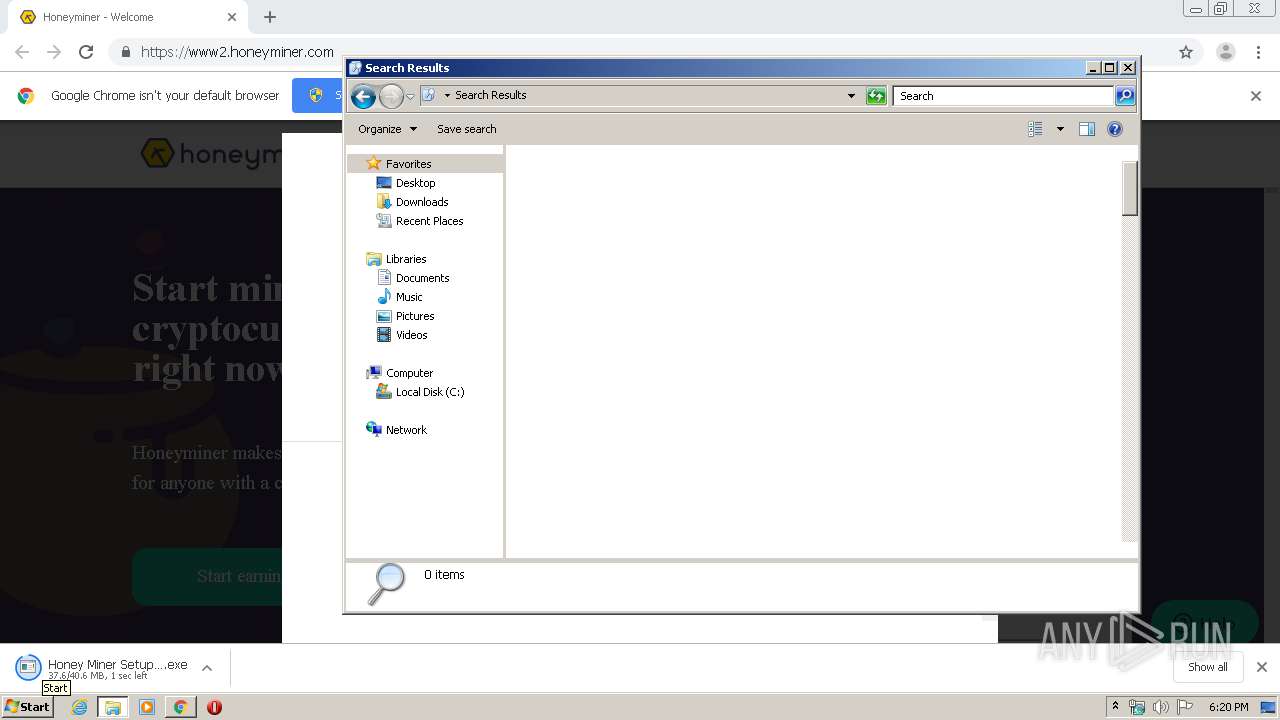
Task: Click Search Results in the address bar
Action: click(490, 96)
